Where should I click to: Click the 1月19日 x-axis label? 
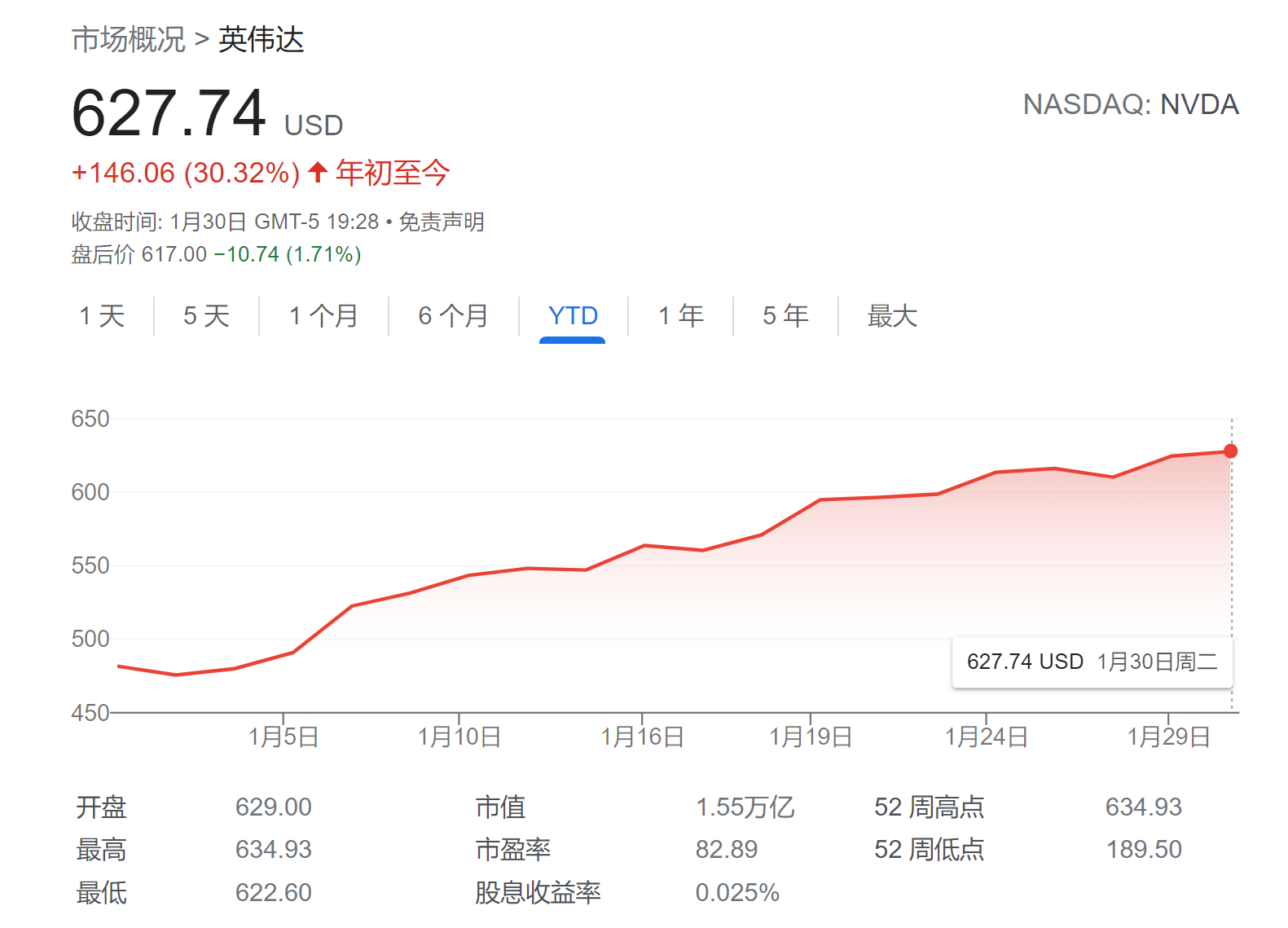pos(811,737)
